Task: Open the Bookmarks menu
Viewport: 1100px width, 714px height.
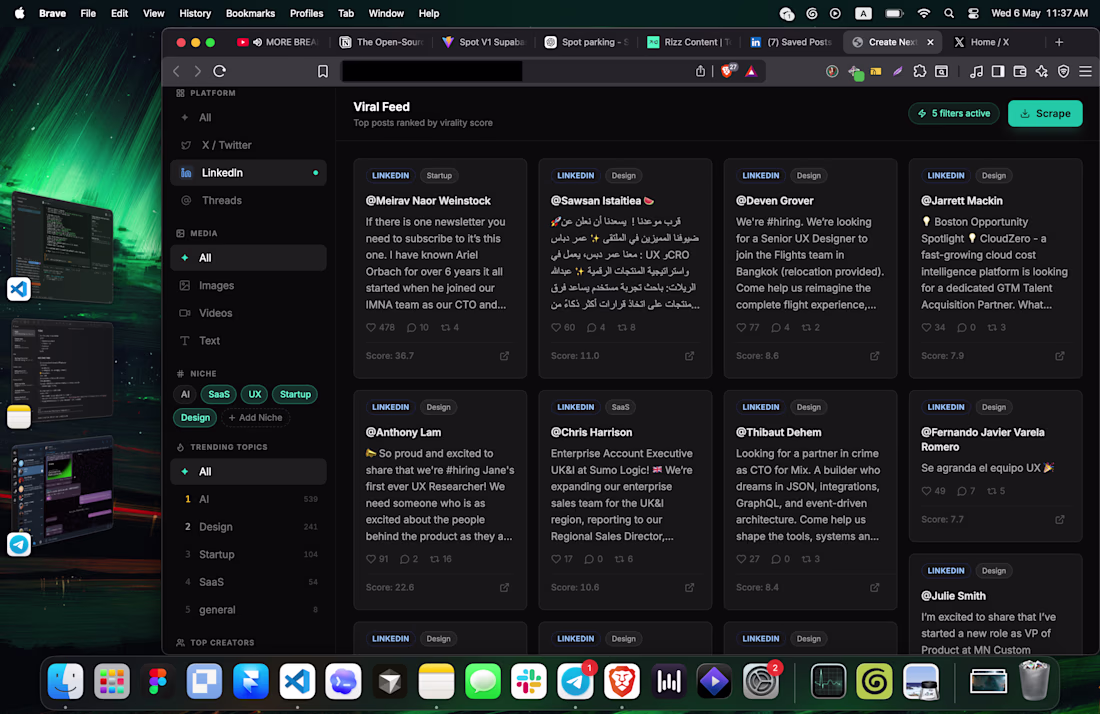Action: tap(250, 13)
